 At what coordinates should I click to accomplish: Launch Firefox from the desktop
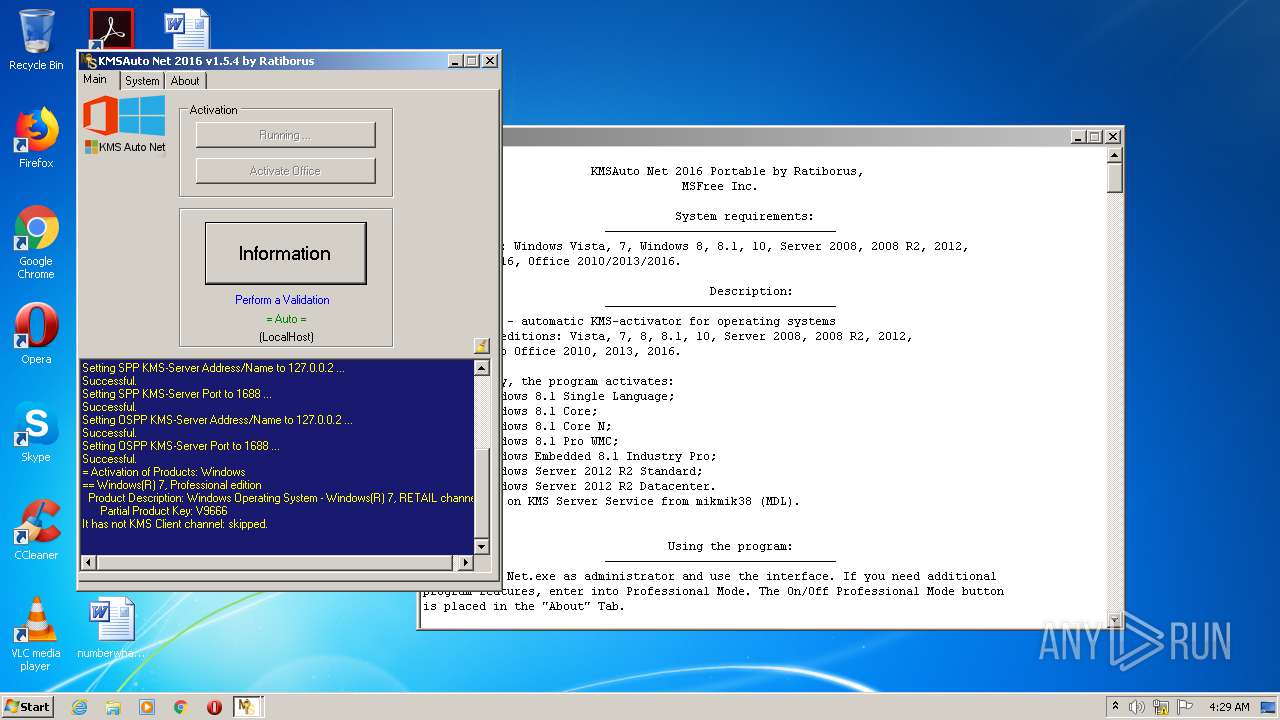36,138
